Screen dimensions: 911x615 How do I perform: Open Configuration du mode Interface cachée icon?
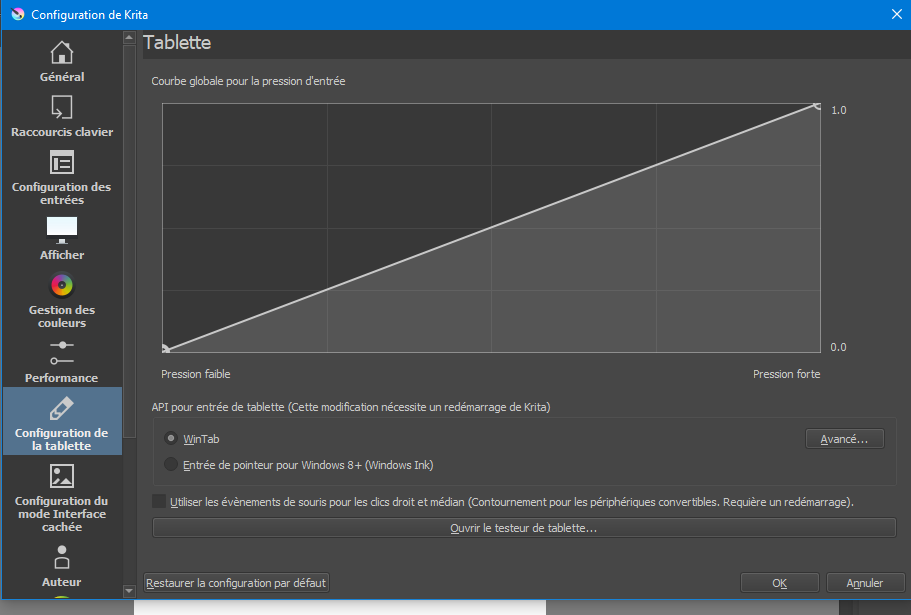[x=62, y=476]
